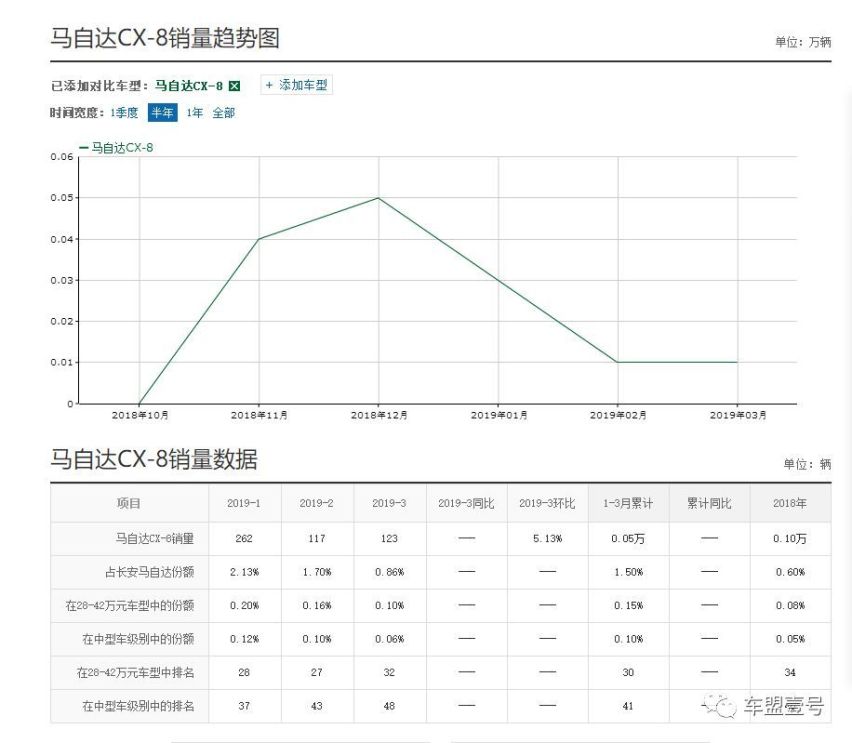Select the 1季度 time range
The width and height of the screenshot is (852, 743).
coord(124,113)
